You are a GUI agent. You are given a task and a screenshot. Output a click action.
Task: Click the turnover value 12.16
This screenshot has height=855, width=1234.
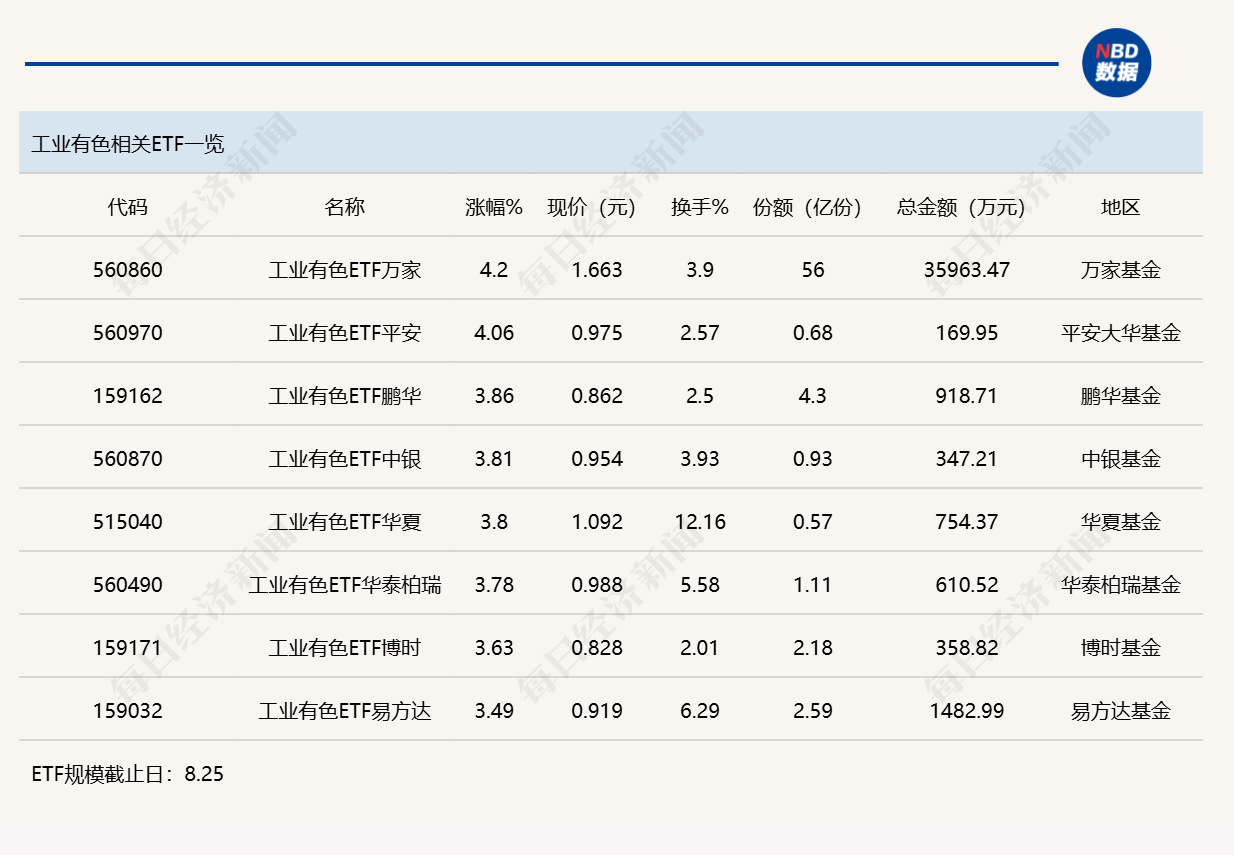[700, 522]
